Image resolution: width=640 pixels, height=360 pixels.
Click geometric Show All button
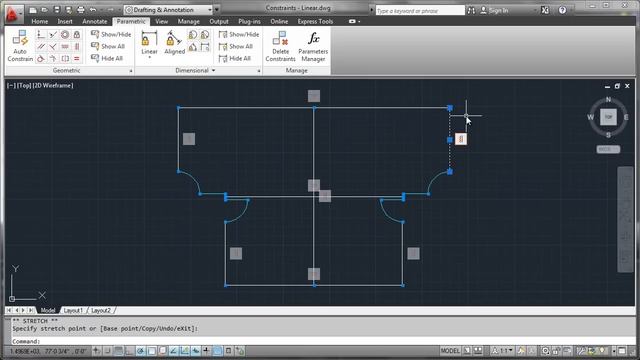[108, 46]
